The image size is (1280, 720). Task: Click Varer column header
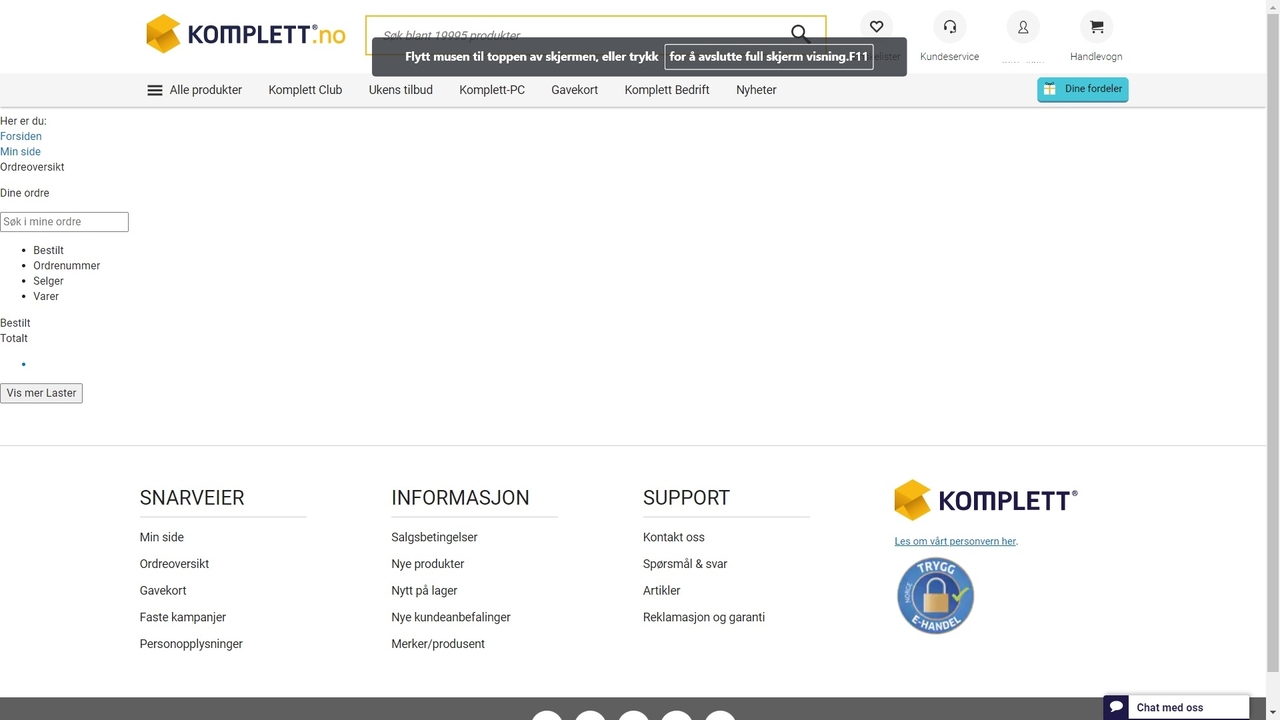[46, 296]
